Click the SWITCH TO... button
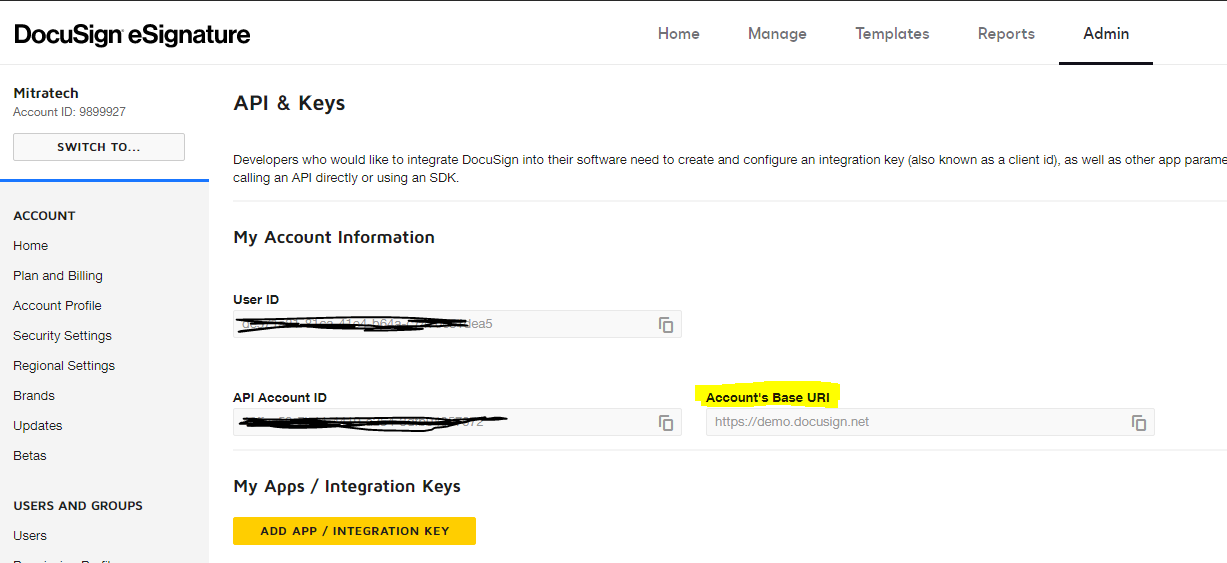 point(99,147)
